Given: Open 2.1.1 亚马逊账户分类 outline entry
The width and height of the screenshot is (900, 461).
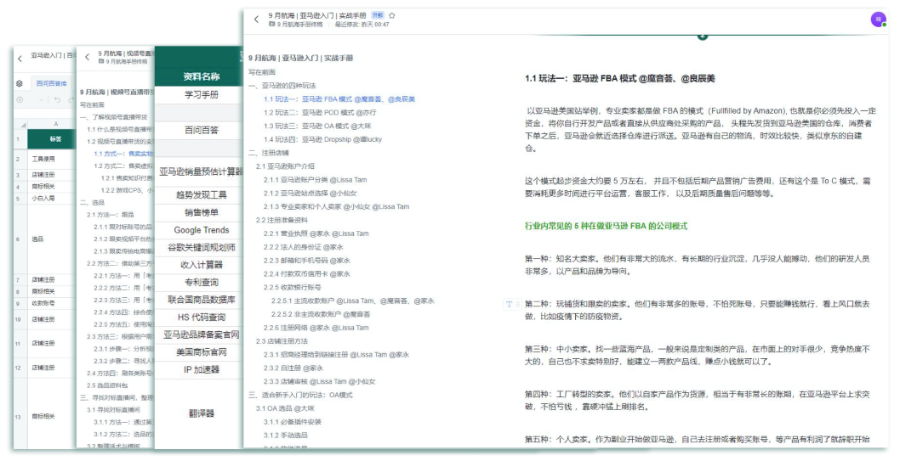Looking at the screenshot, I should tap(315, 180).
